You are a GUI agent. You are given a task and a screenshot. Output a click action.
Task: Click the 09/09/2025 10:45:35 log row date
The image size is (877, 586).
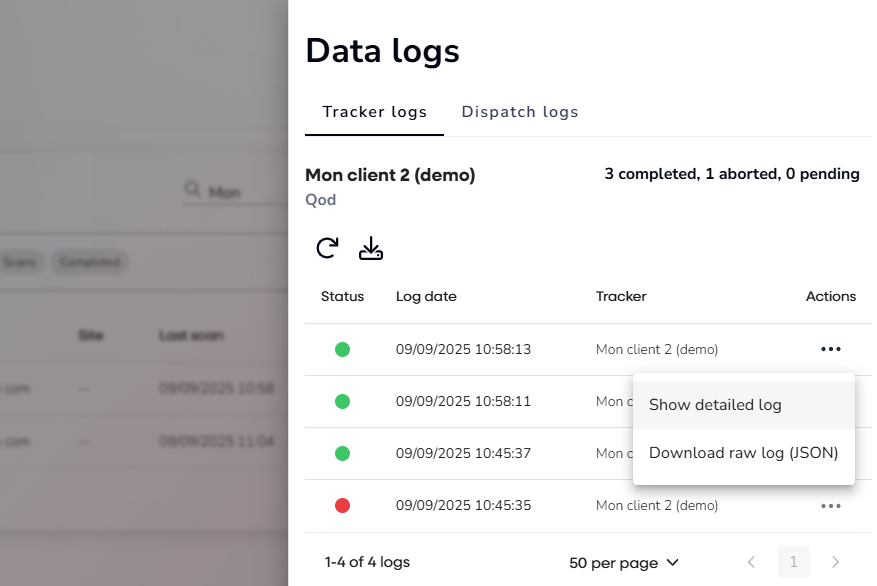[463, 506]
